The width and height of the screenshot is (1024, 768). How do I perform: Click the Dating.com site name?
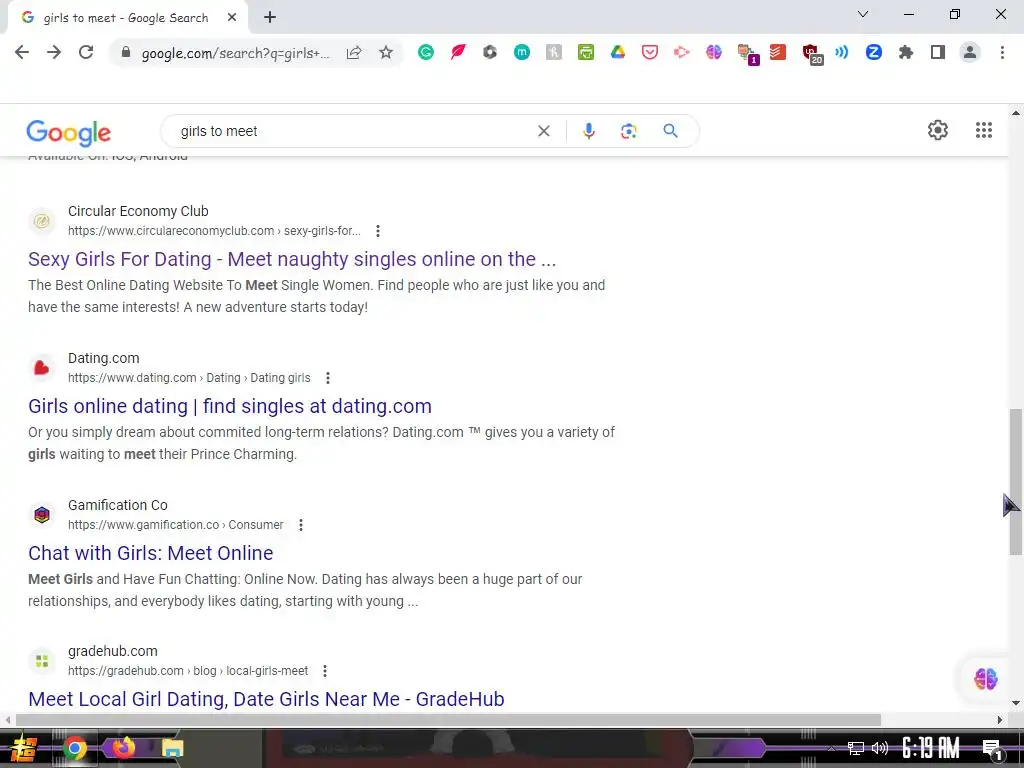tap(104, 358)
